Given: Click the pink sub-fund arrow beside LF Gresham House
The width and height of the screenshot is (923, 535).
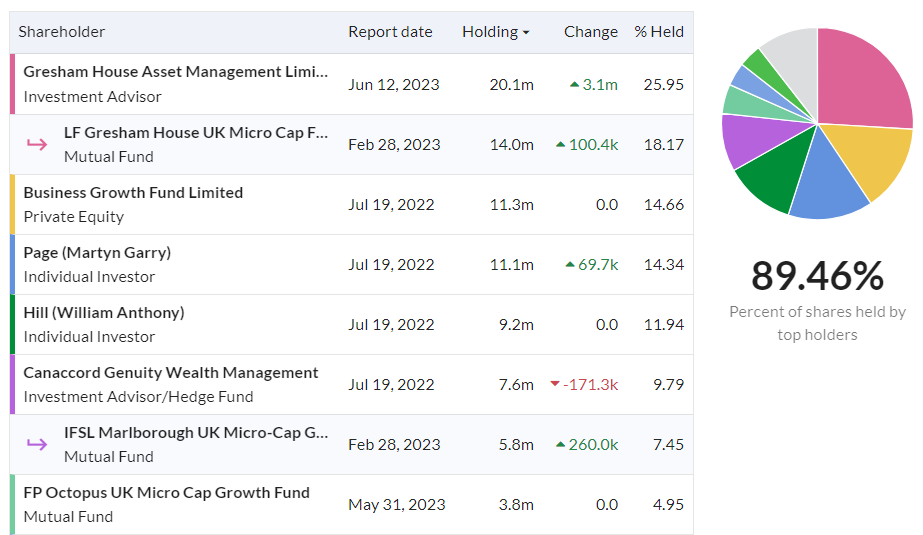Looking at the screenshot, I should coord(37,145).
